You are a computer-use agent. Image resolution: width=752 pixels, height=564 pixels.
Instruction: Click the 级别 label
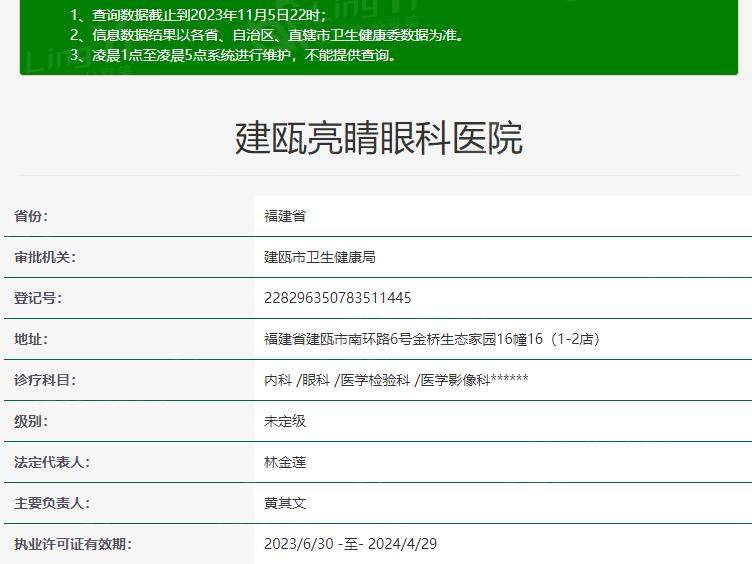pos(31,421)
